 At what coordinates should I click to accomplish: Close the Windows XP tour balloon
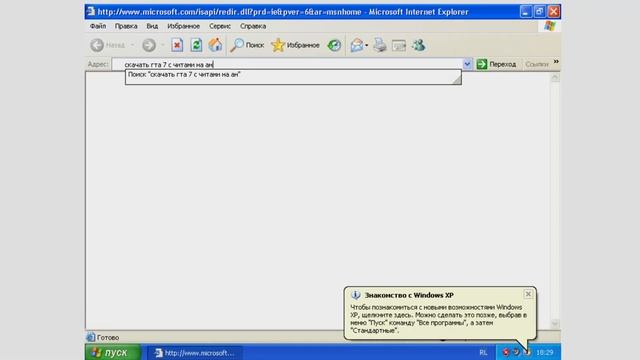[528, 294]
